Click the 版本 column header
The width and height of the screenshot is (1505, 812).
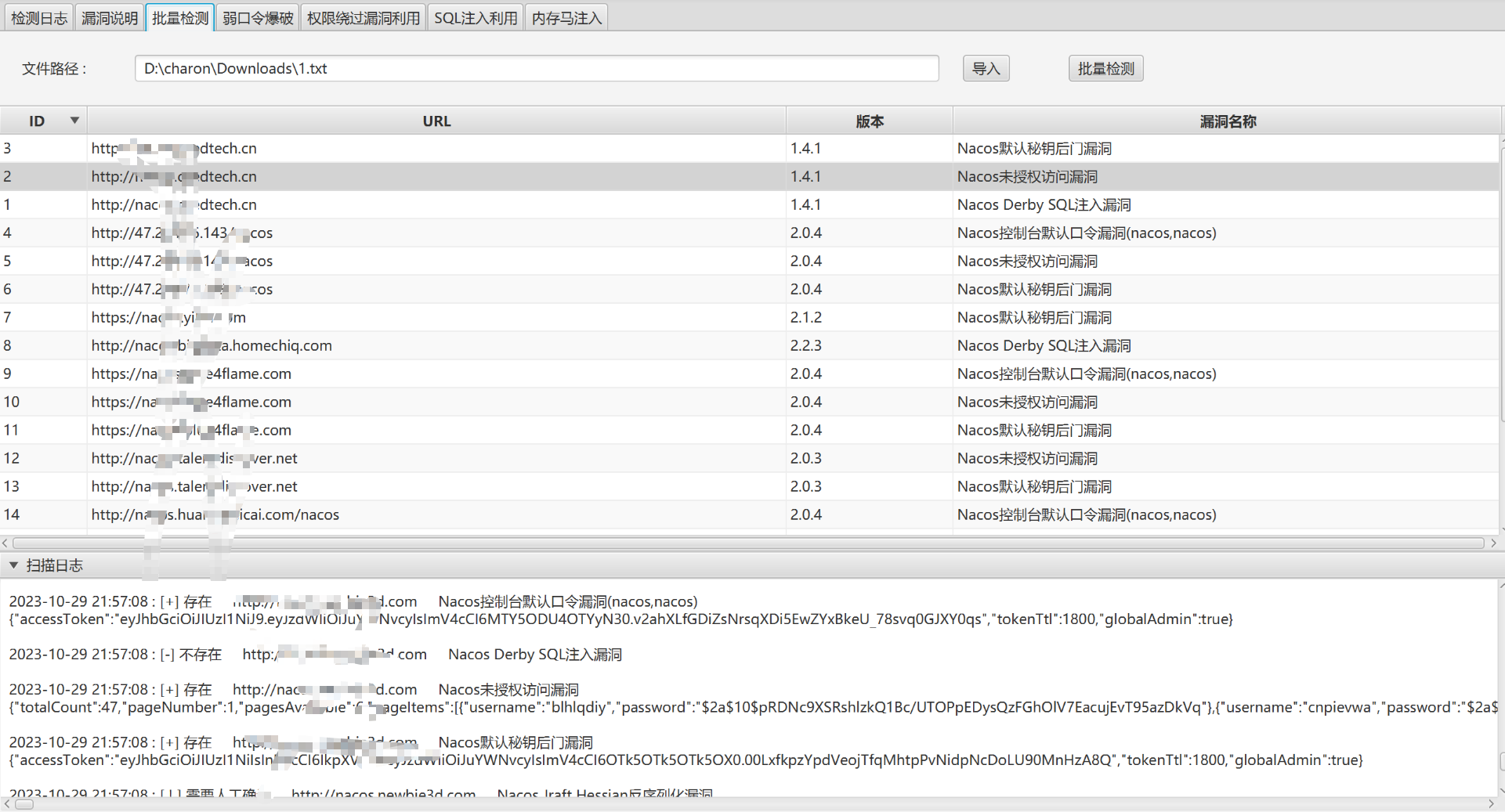[x=870, y=121]
